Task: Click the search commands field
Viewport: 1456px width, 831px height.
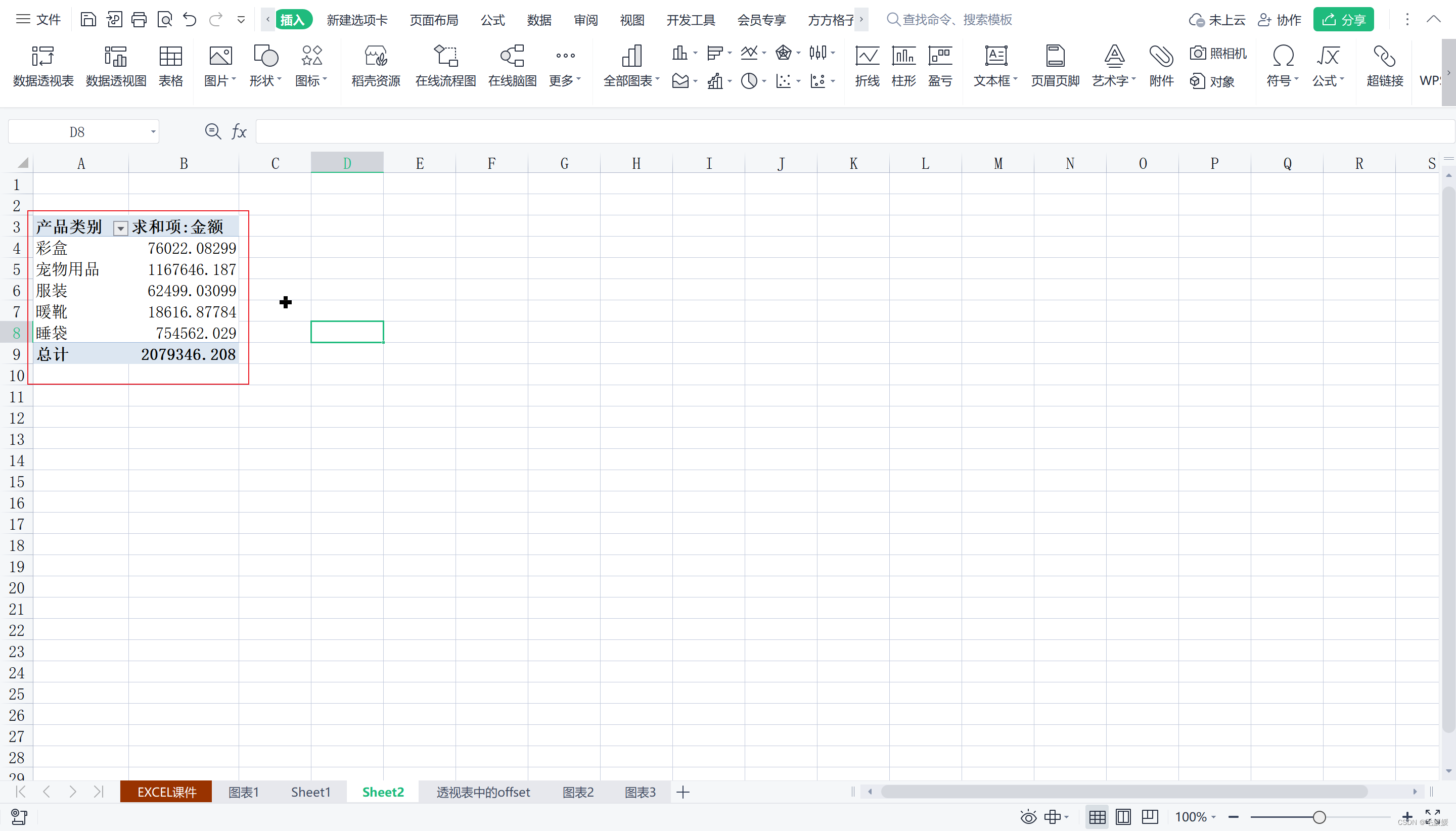Action: click(950, 20)
